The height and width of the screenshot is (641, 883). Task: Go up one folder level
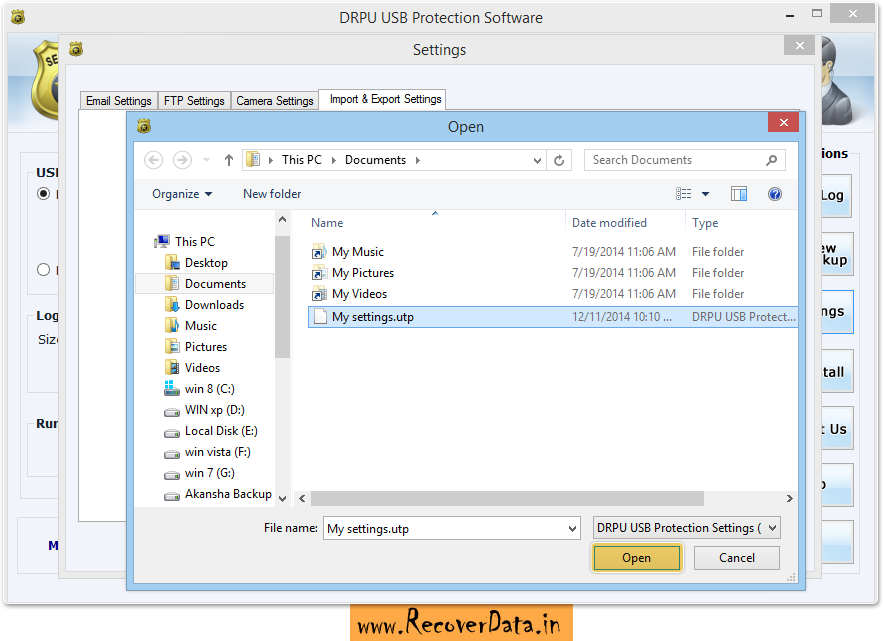coord(229,160)
